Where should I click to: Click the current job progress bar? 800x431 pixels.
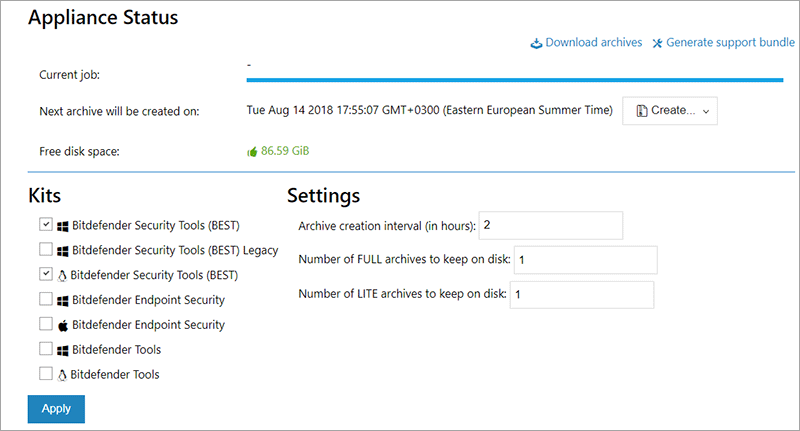point(515,80)
